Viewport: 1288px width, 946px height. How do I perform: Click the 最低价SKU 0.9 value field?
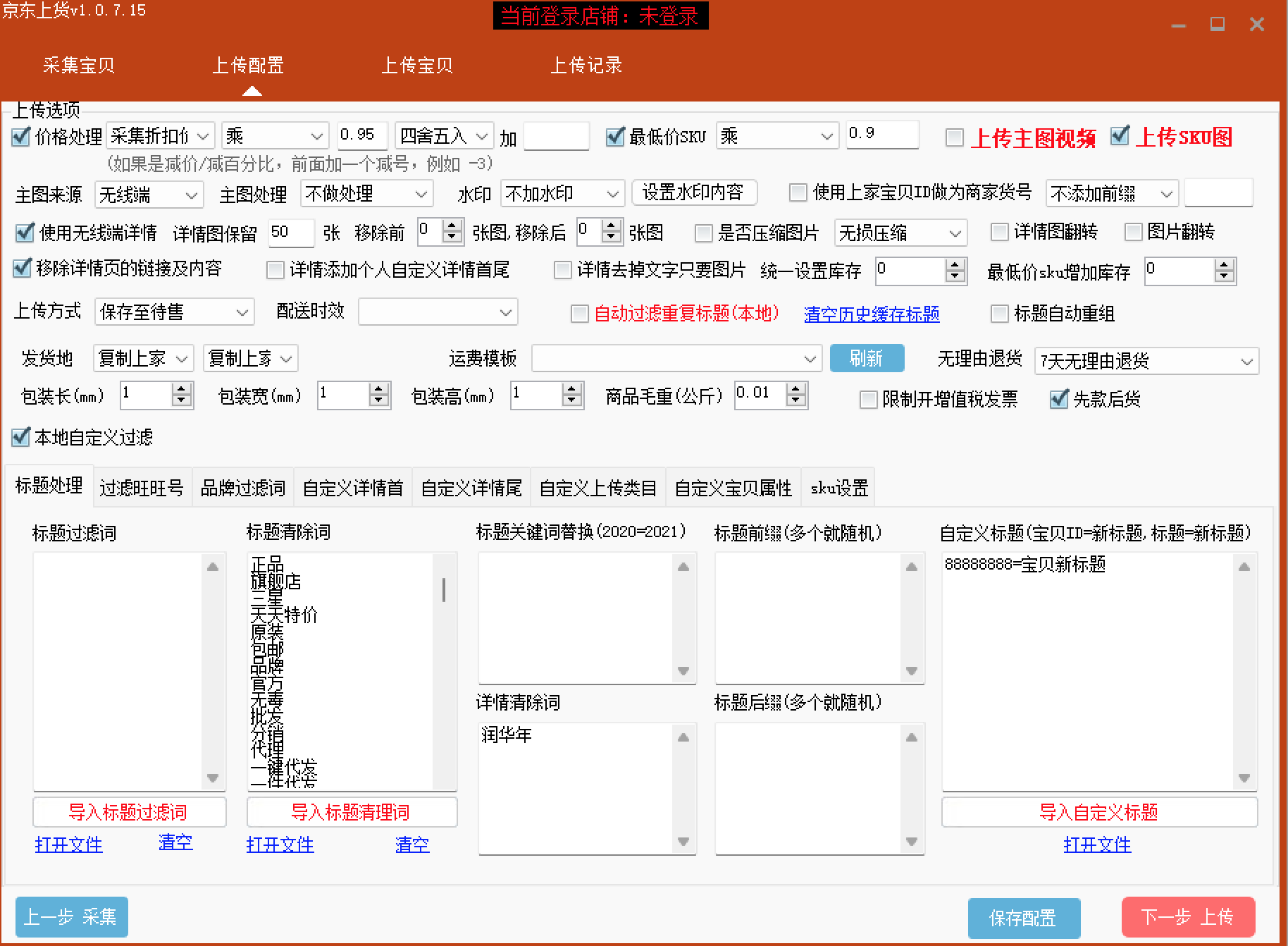882,134
